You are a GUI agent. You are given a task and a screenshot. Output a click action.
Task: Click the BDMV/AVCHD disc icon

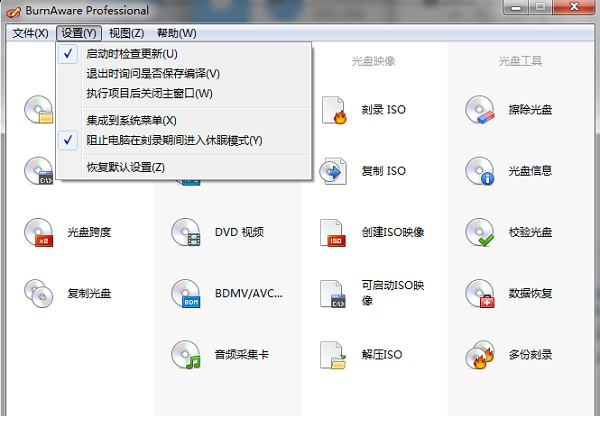point(186,293)
